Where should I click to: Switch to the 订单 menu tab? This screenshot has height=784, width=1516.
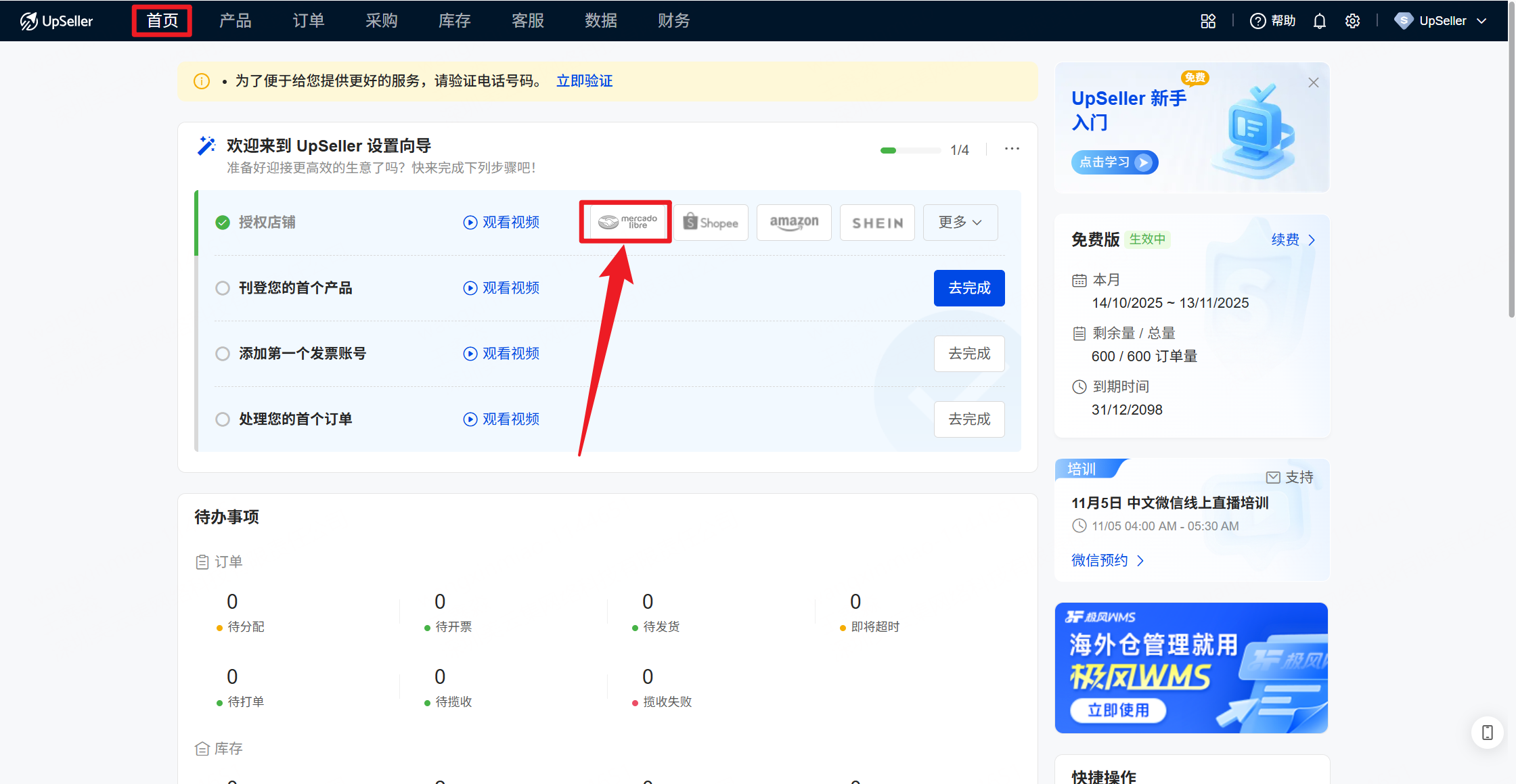[x=308, y=21]
